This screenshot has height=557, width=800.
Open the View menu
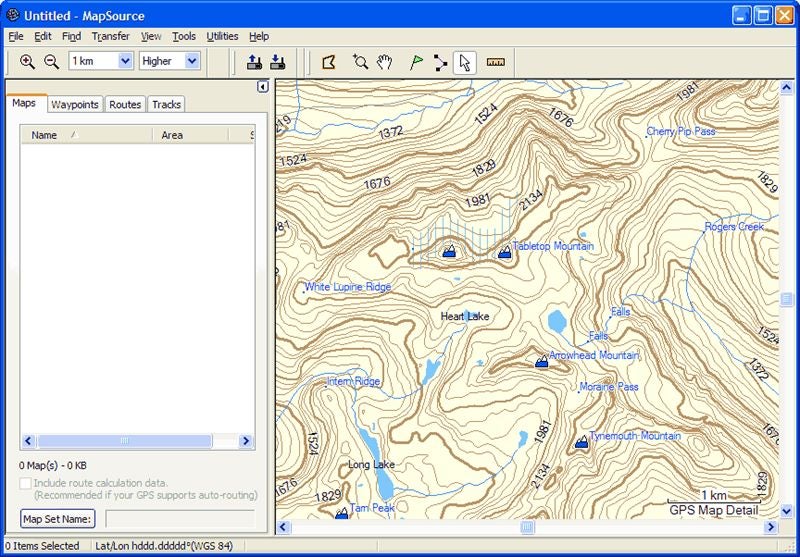(151, 36)
